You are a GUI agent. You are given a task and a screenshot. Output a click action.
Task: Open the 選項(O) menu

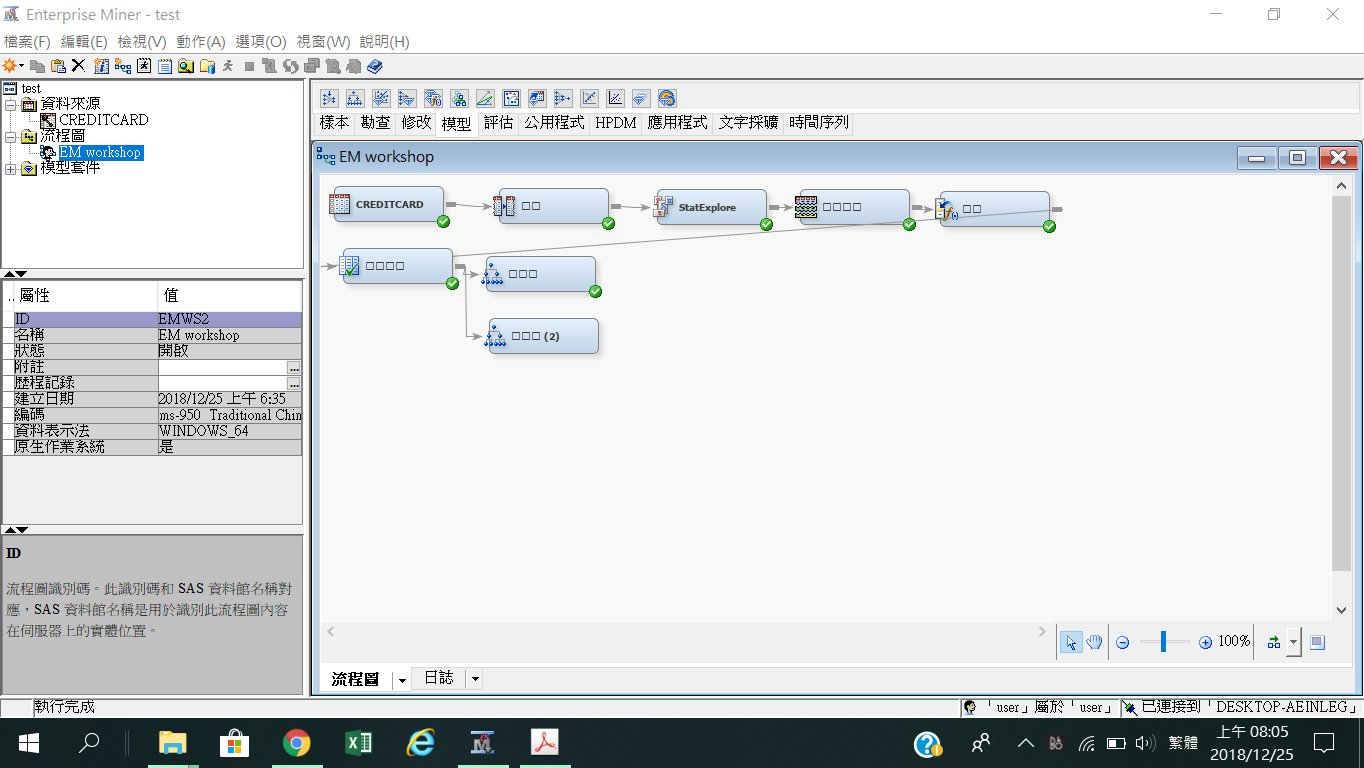261,42
